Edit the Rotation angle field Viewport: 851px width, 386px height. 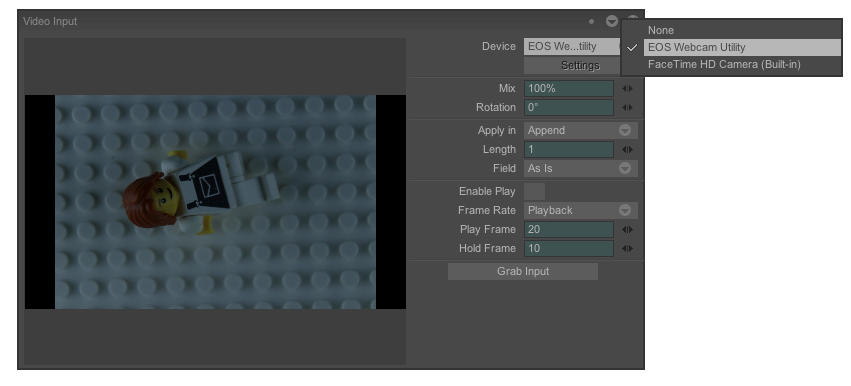[x=568, y=107]
